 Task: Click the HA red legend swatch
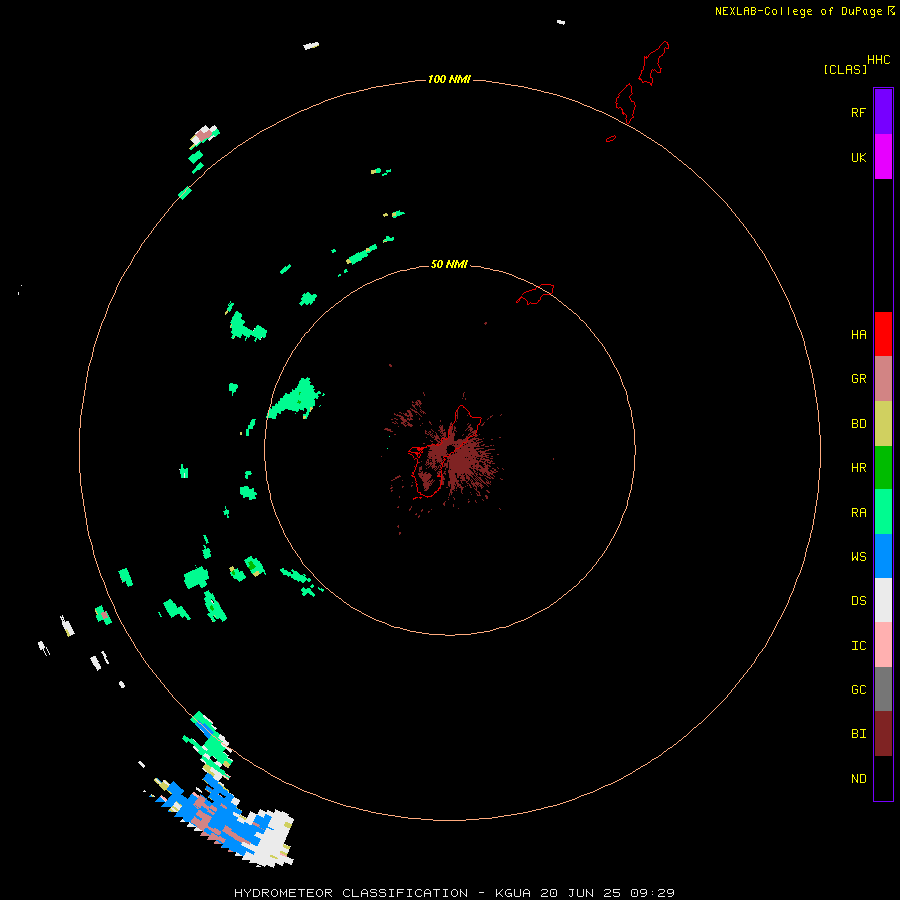(883, 334)
